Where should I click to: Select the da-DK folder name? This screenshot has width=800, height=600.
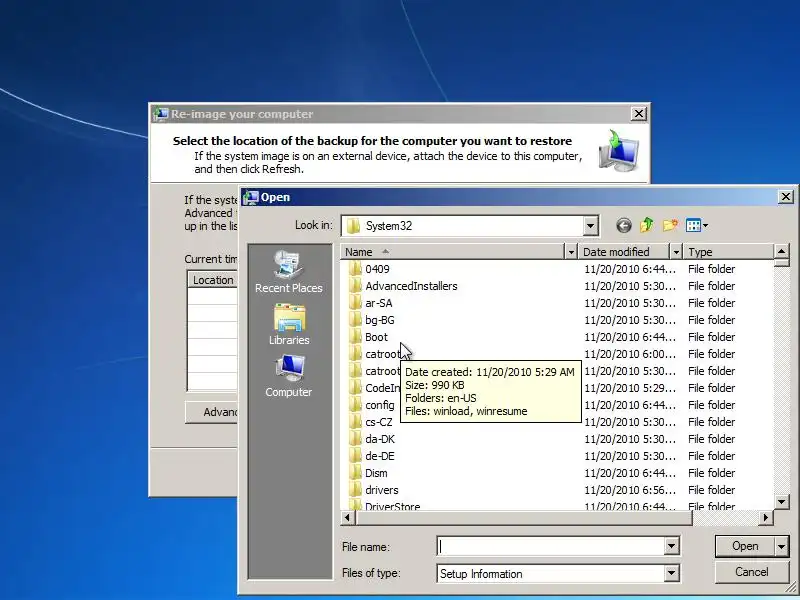coord(380,439)
